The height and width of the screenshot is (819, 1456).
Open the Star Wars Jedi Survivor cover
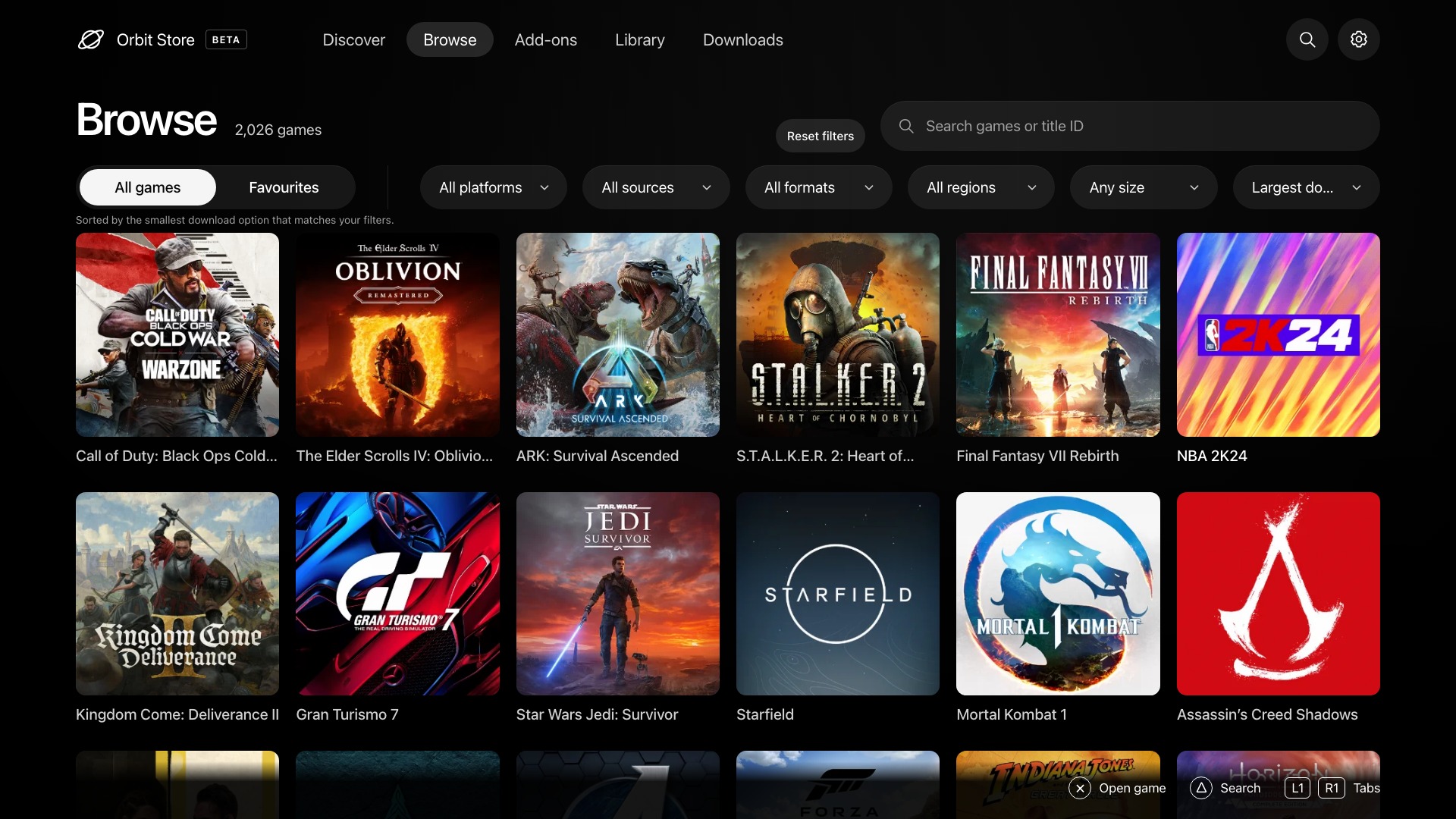click(618, 594)
